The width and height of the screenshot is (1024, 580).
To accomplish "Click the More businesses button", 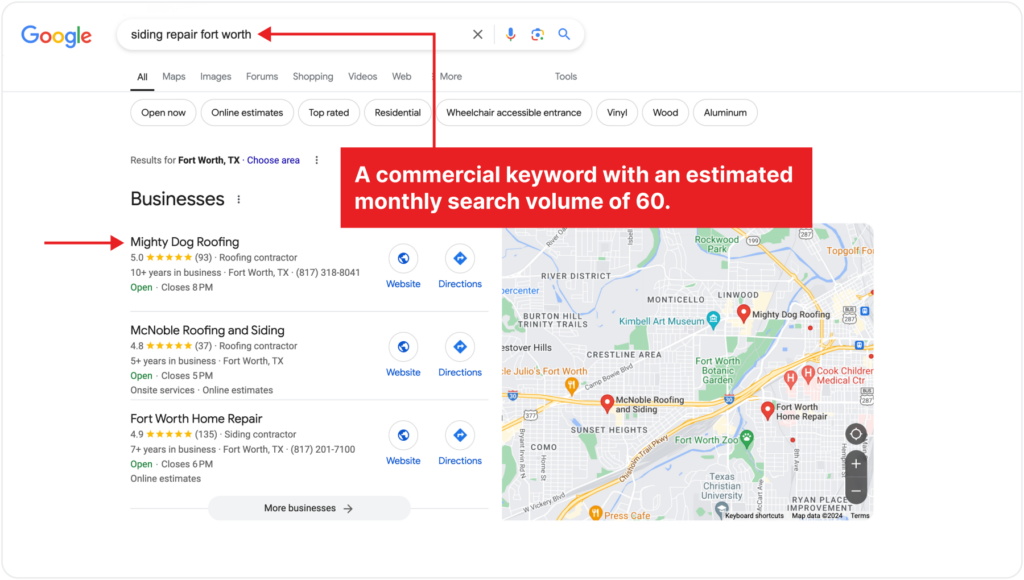I will click(x=309, y=508).
